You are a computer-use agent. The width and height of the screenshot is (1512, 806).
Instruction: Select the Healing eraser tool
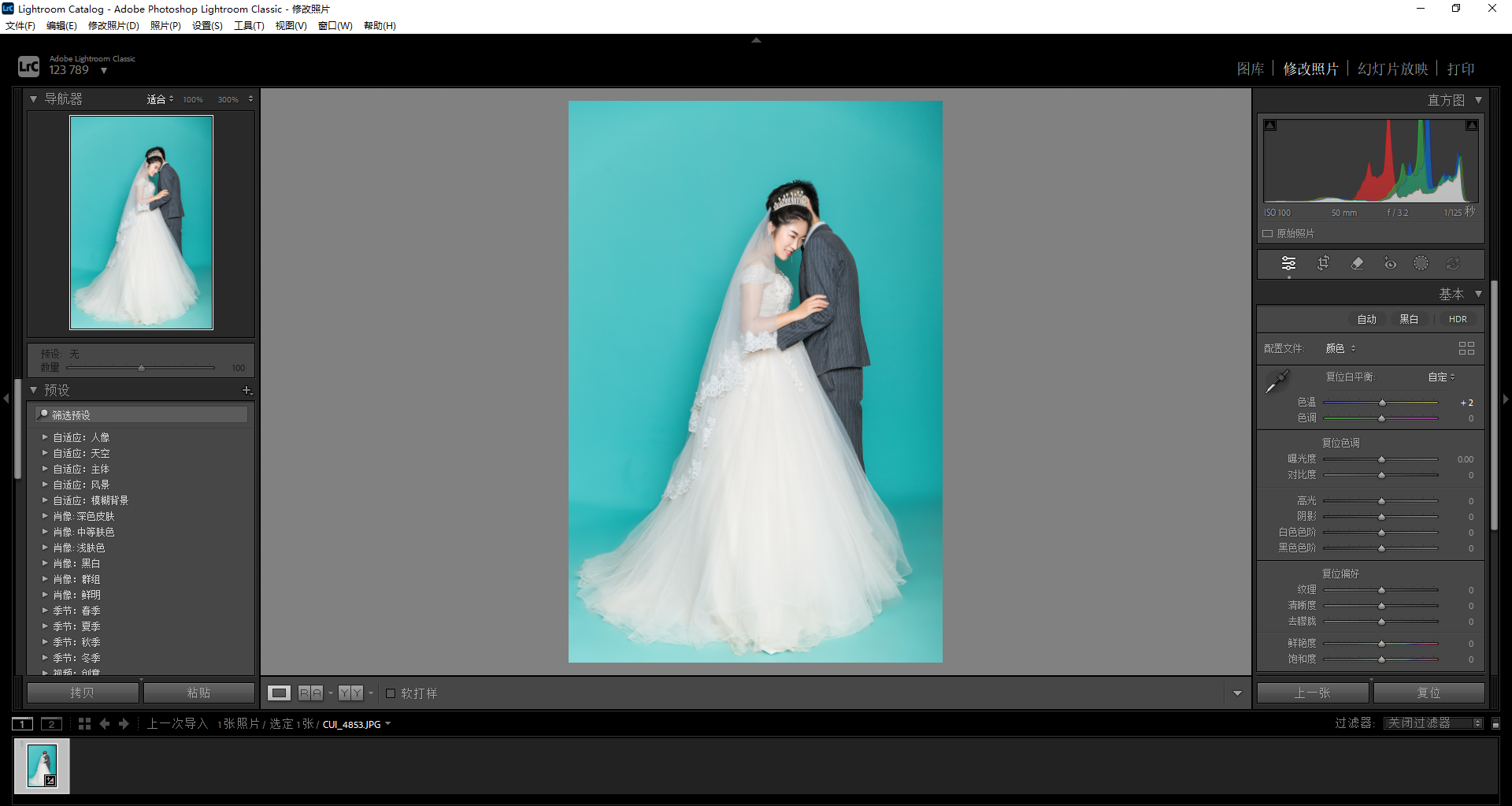click(1357, 263)
